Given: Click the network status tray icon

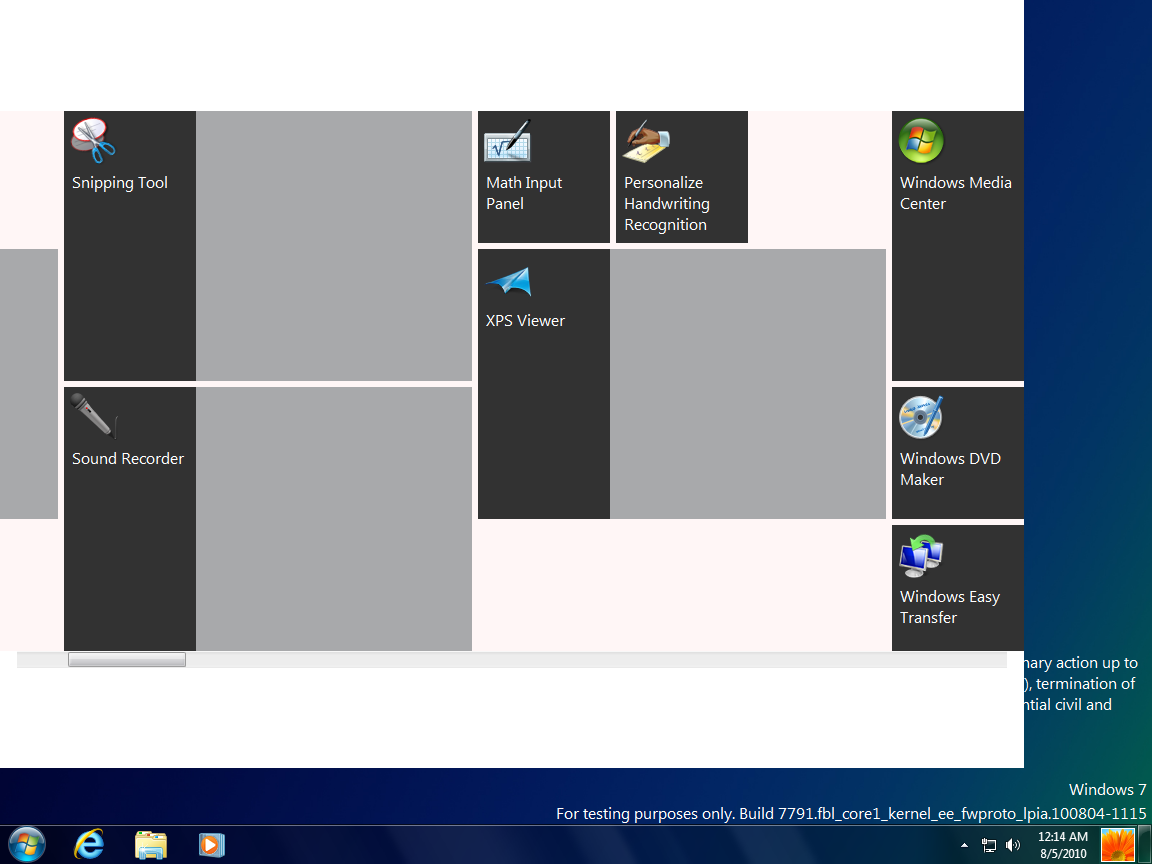Looking at the screenshot, I should point(989,846).
